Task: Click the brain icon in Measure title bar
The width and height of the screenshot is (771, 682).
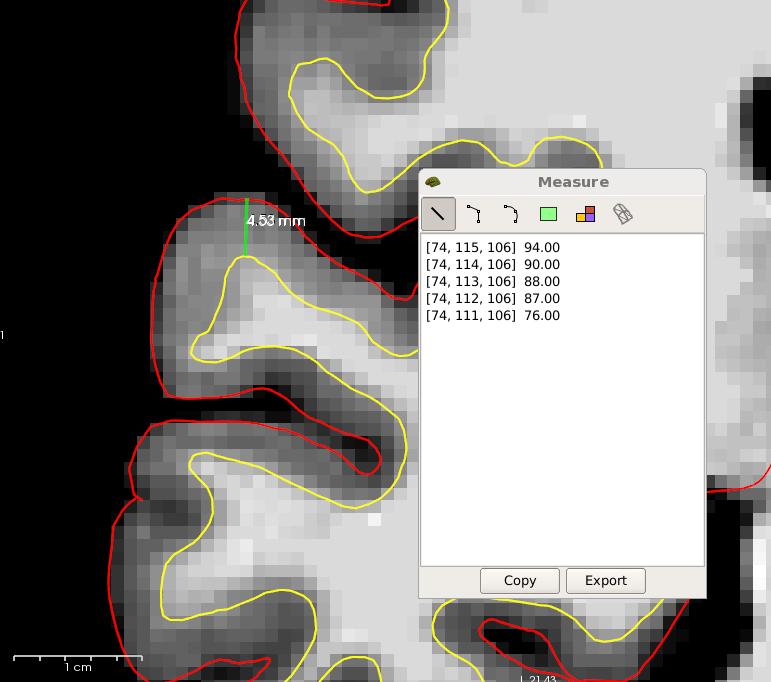Action: [x=433, y=182]
